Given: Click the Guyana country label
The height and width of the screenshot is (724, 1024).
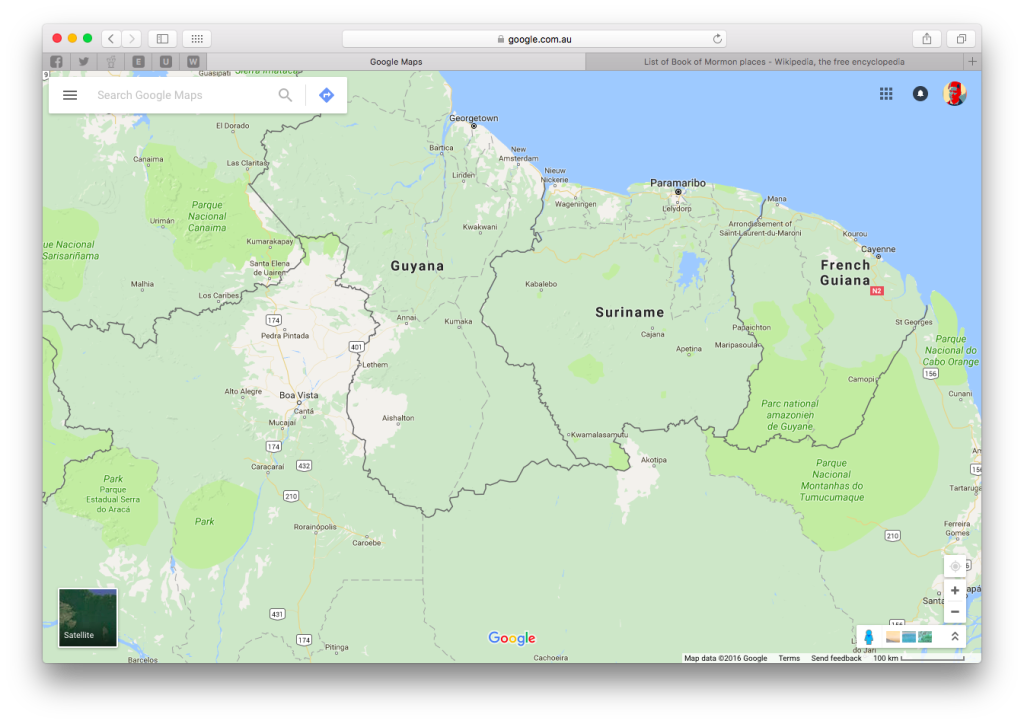Looking at the screenshot, I should 417,266.
